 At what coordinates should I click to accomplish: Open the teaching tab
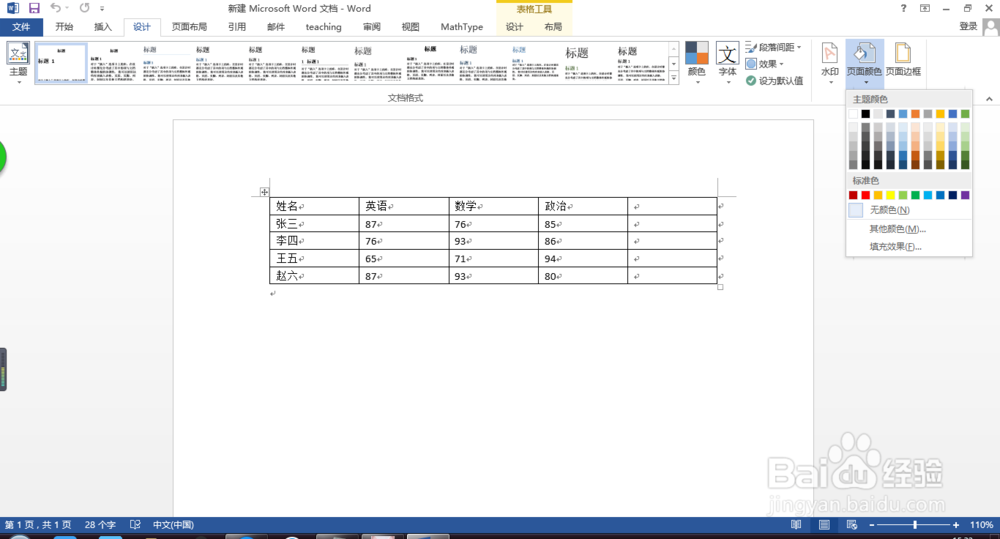pyautogui.click(x=323, y=27)
